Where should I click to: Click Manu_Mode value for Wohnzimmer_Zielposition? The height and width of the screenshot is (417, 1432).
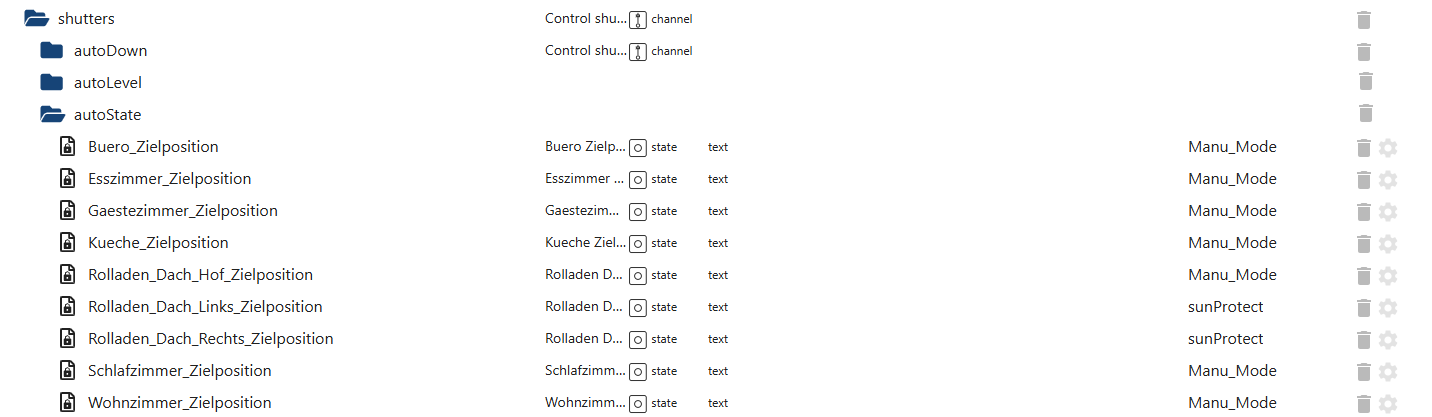1232,403
